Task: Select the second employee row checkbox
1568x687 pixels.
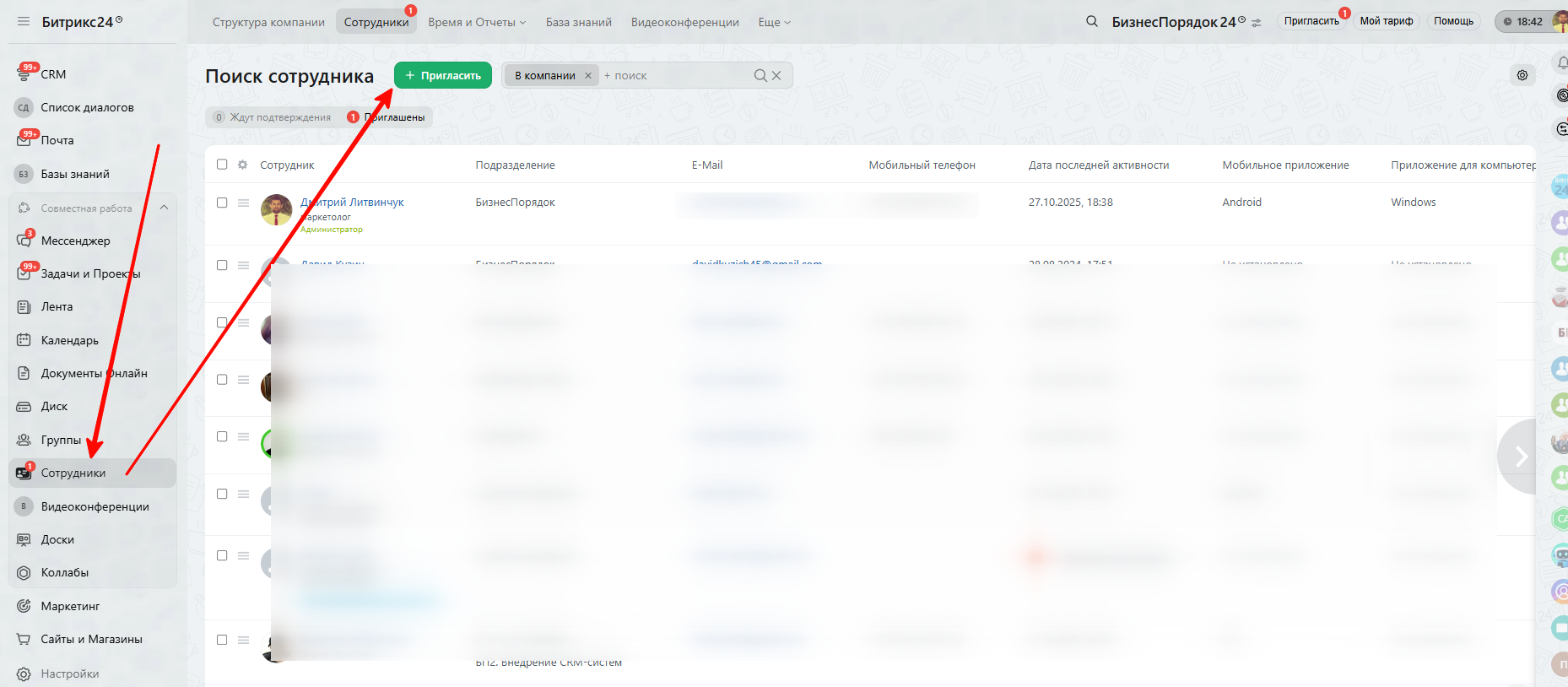Action: (x=222, y=265)
